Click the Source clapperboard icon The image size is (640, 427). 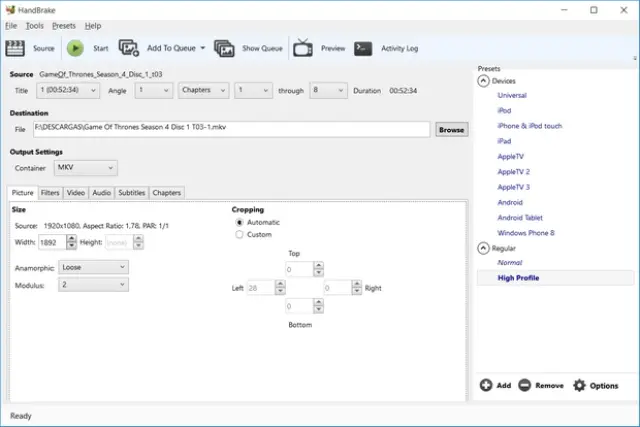tap(18, 47)
